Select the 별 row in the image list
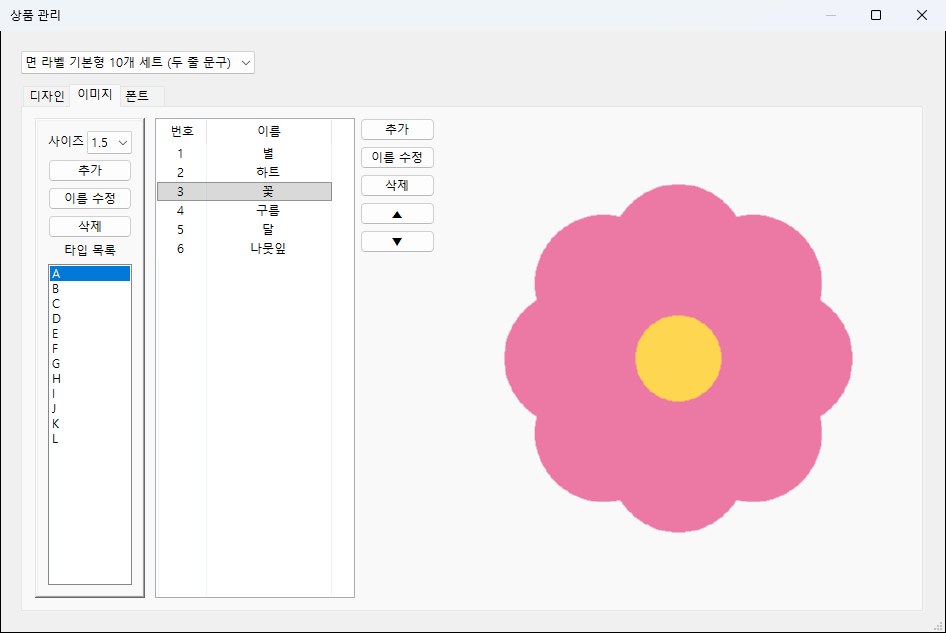The height and width of the screenshot is (633, 946). coord(244,154)
